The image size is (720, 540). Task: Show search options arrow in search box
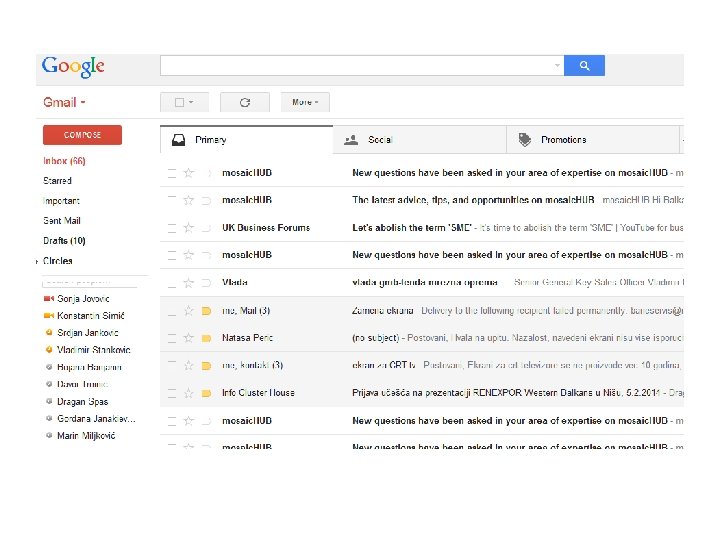(x=557, y=65)
